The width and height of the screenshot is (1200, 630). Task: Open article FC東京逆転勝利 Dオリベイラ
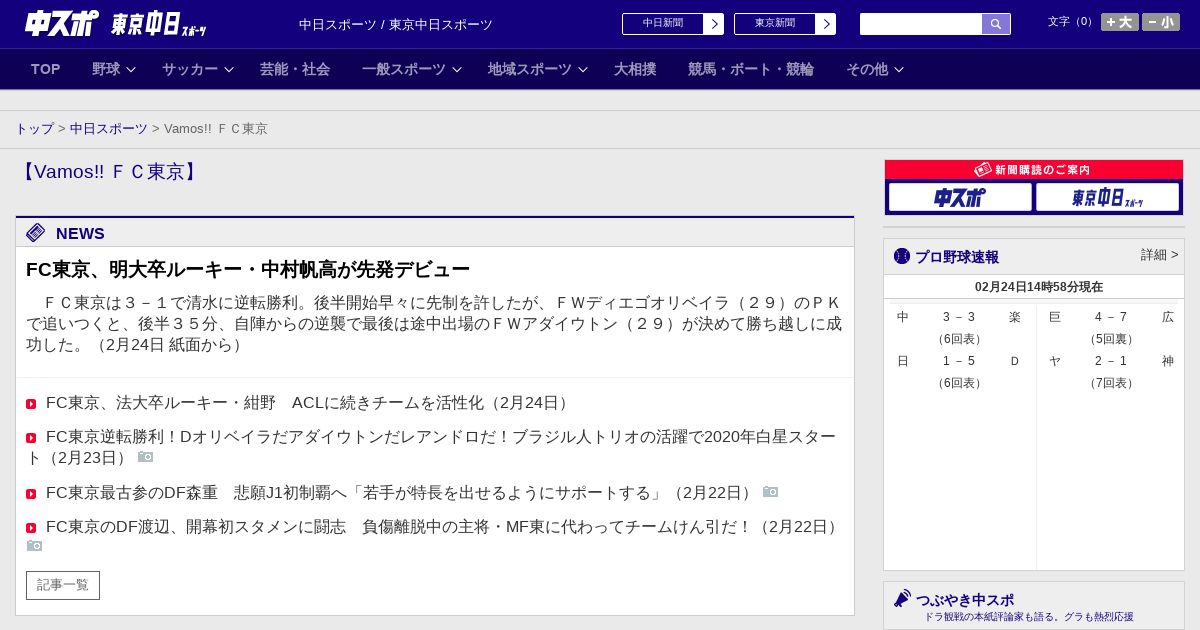[x=431, y=447]
